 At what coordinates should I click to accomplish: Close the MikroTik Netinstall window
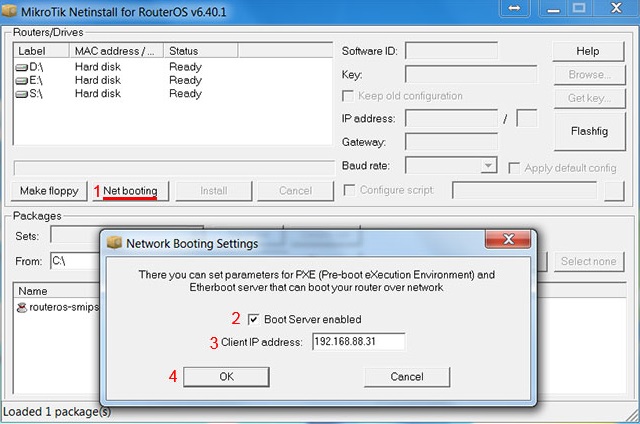pos(616,8)
